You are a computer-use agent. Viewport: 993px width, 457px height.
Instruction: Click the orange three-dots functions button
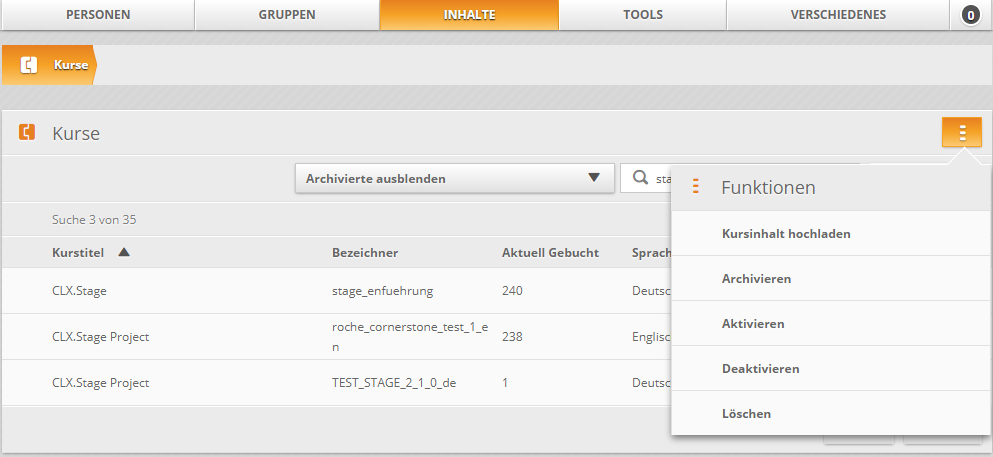tap(961, 133)
